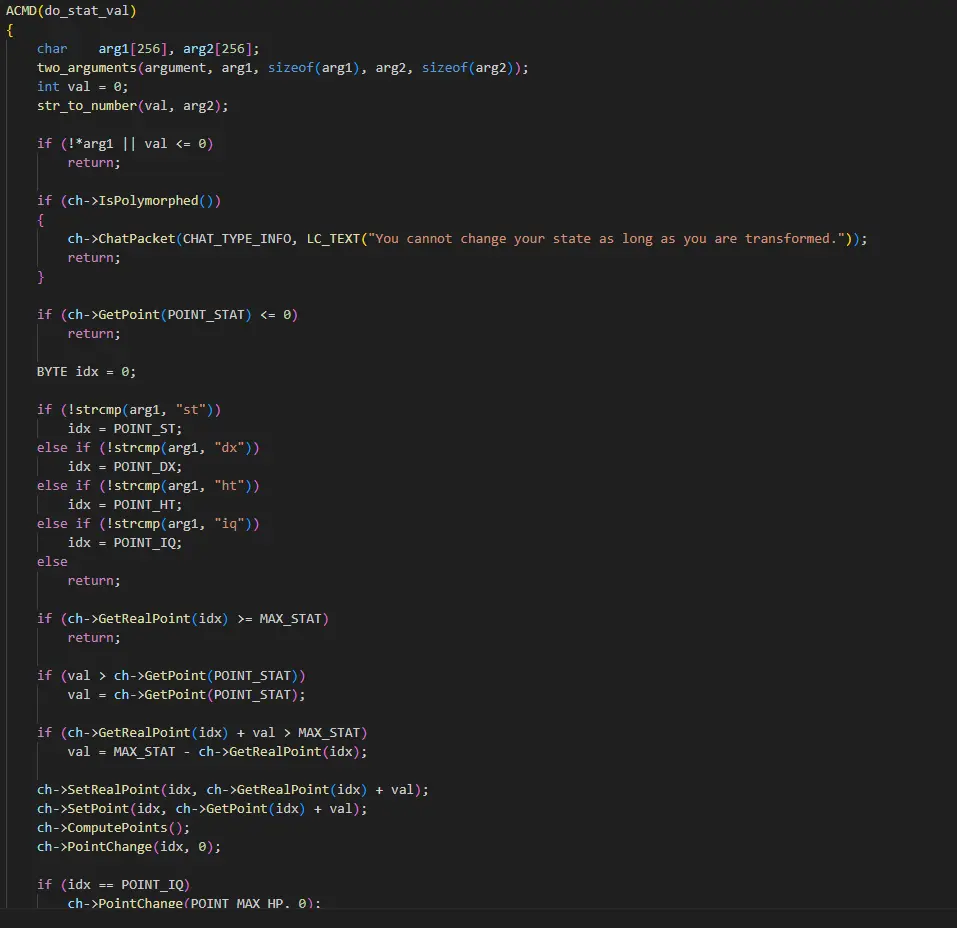Click the line 'BYTE idx = 0;'
Image resolution: width=957 pixels, height=928 pixels.
click(86, 372)
